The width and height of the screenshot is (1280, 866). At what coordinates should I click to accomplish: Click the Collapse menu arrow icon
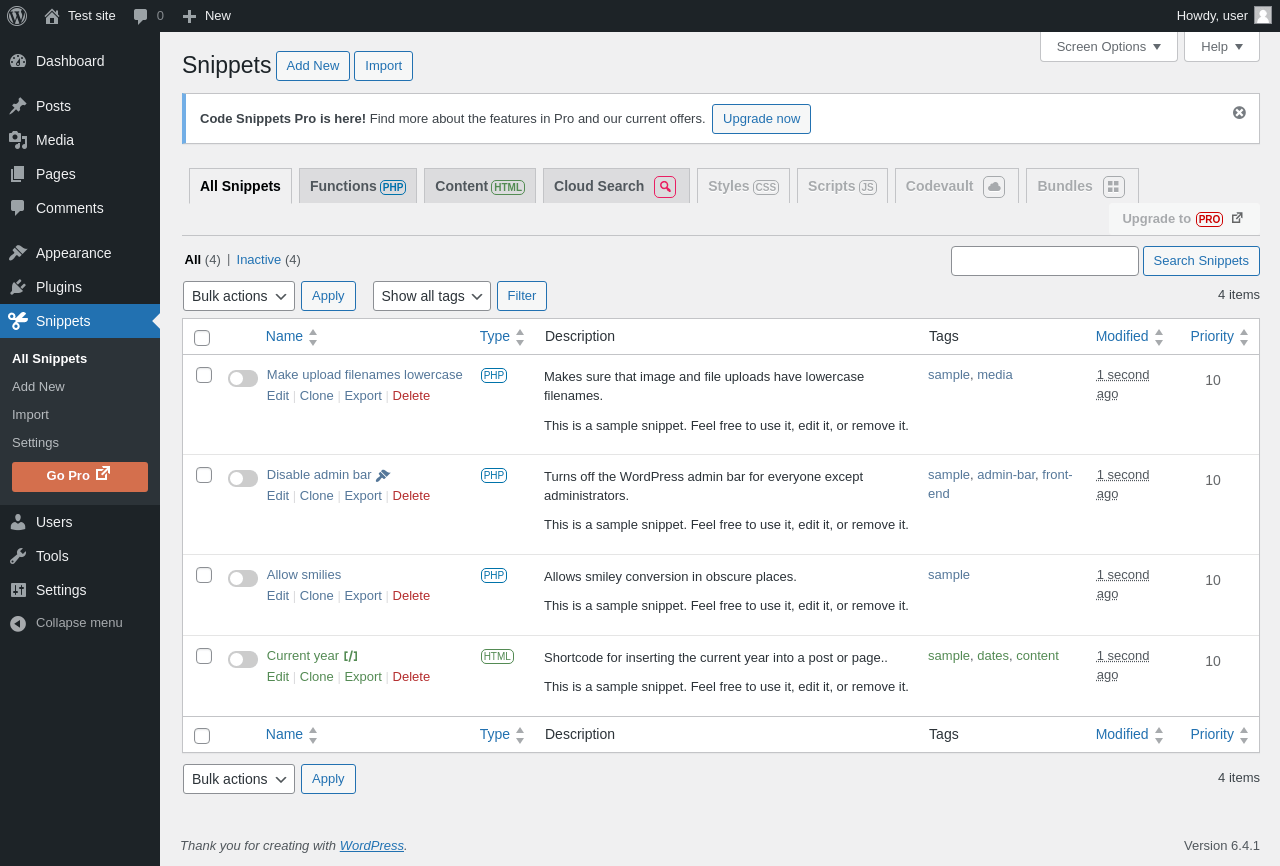click(18, 623)
